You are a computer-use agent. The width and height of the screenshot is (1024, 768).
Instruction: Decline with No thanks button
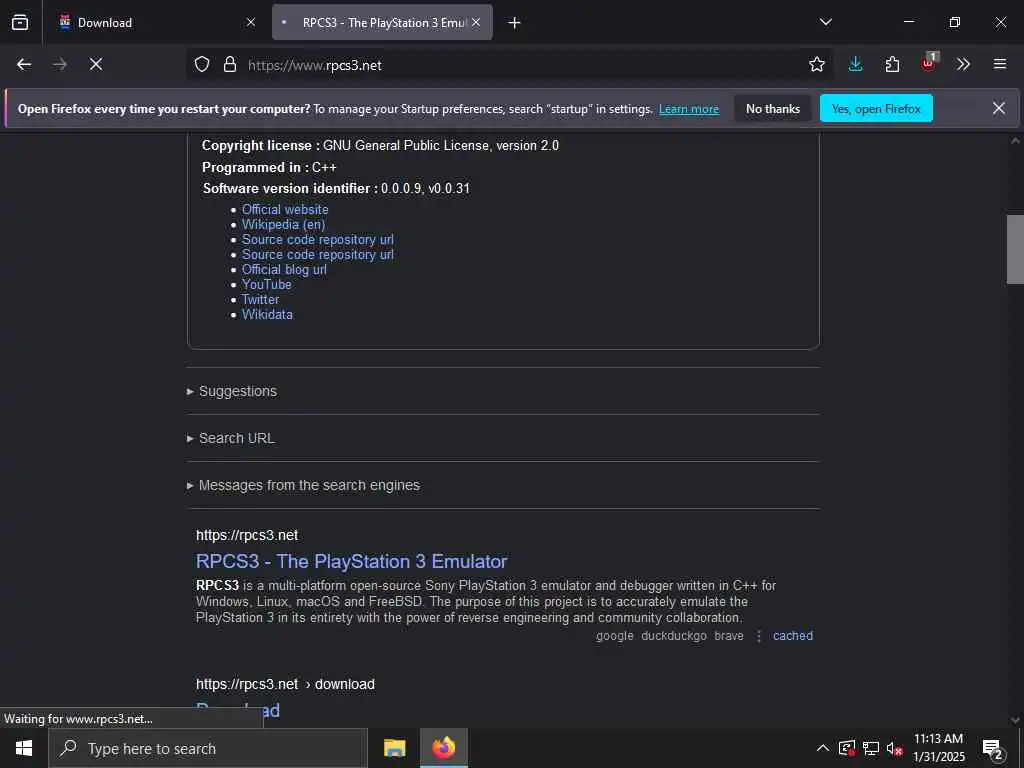click(773, 108)
